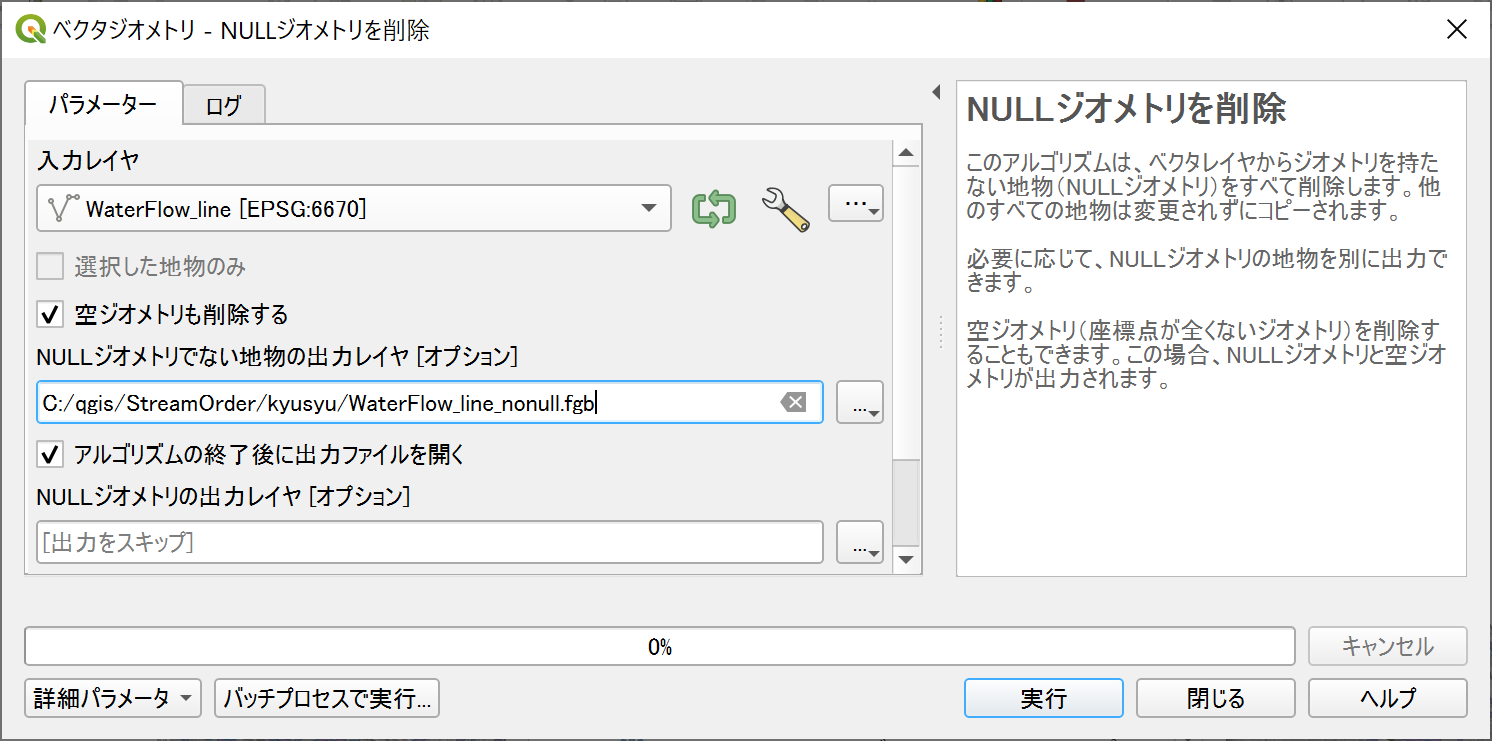Screen dimensions: 1492x741
Task: Collapse the help panel with the arrow
Action: (936, 91)
